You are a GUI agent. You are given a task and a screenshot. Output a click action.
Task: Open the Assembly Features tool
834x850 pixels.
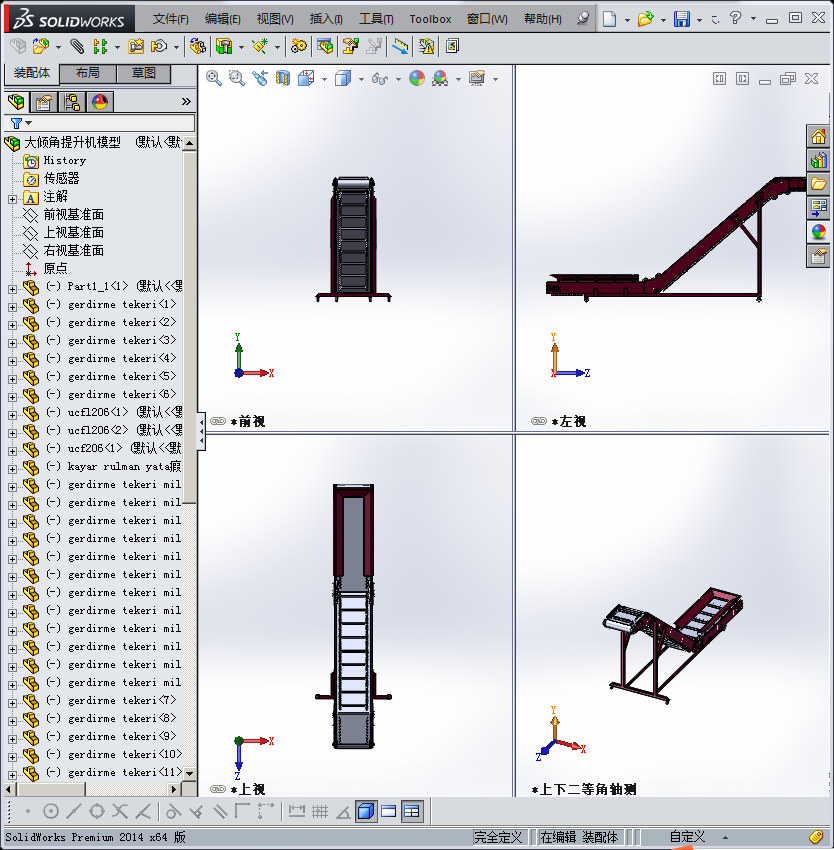pos(224,47)
